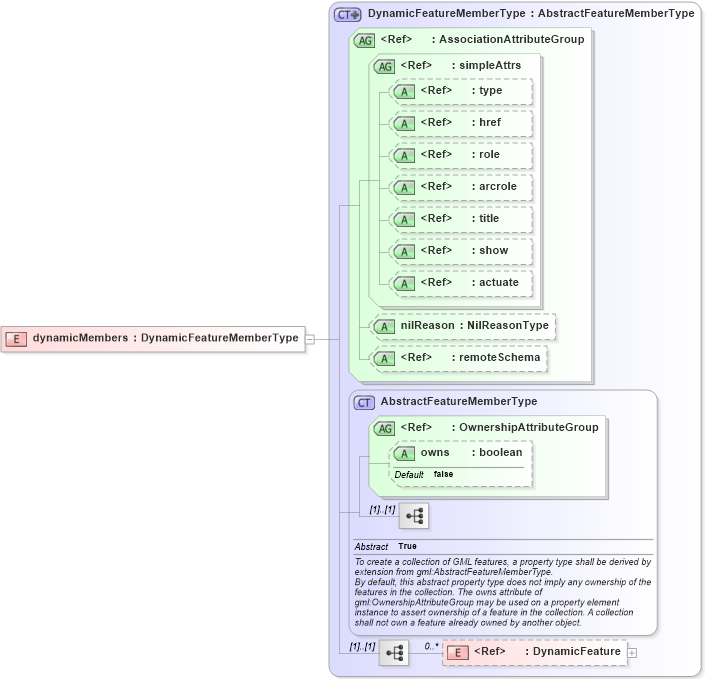Select the 'owns : boolean' attribute text
The width and height of the screenshot is (706, 679).
click(x=471, y=452)
